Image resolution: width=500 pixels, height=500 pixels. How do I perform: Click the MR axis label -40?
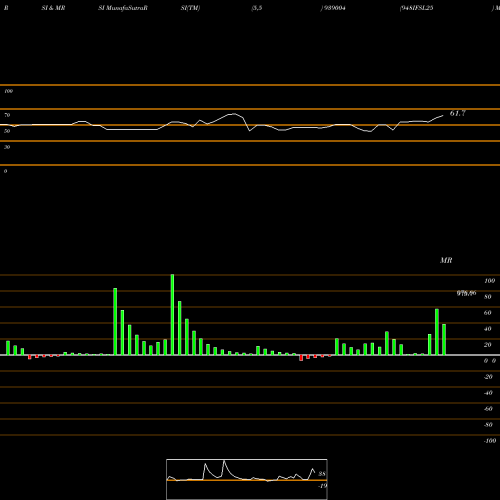click(x=488, y=393)
